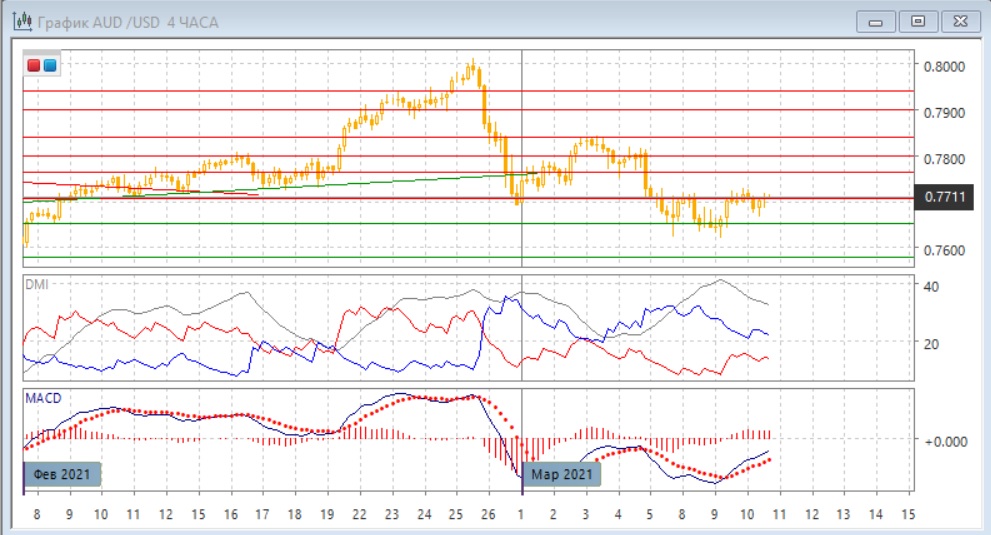Click the current price label 0.7711

(945, 198)
